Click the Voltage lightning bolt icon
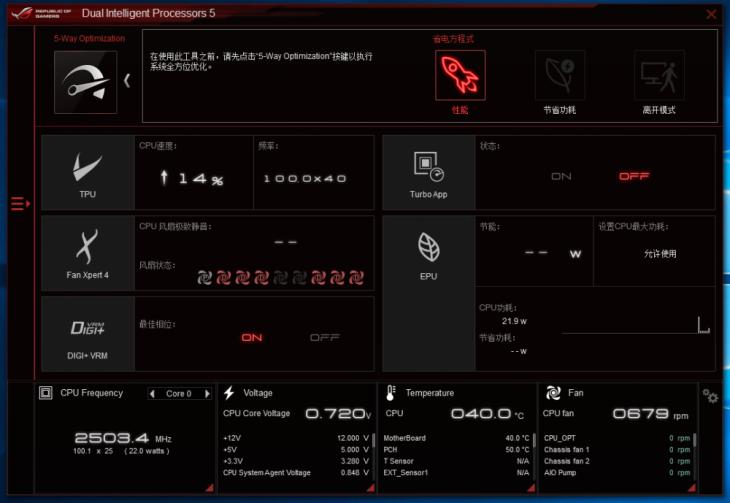Viewport: 730px width, 503px height. pos(229,393)
